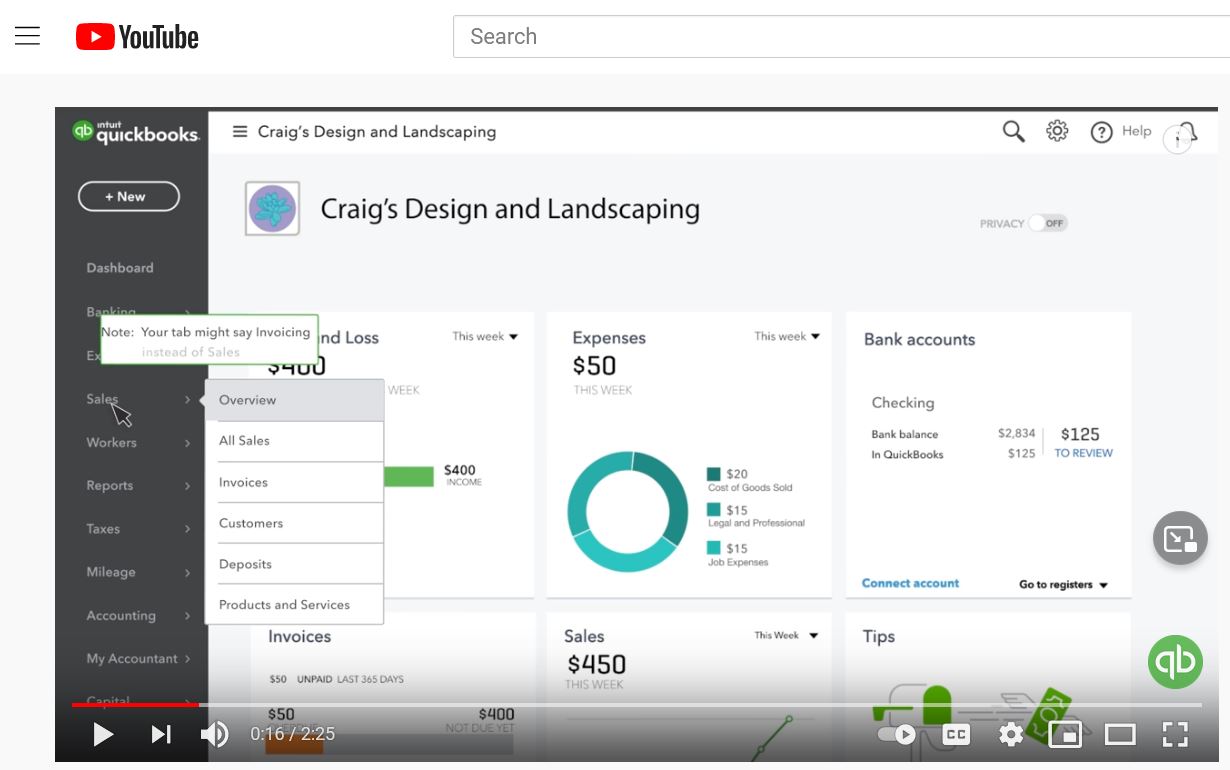Choose Invoices in the Sales flyout
The width and height of the screenshot is (1230, 770).
point(295,482)
